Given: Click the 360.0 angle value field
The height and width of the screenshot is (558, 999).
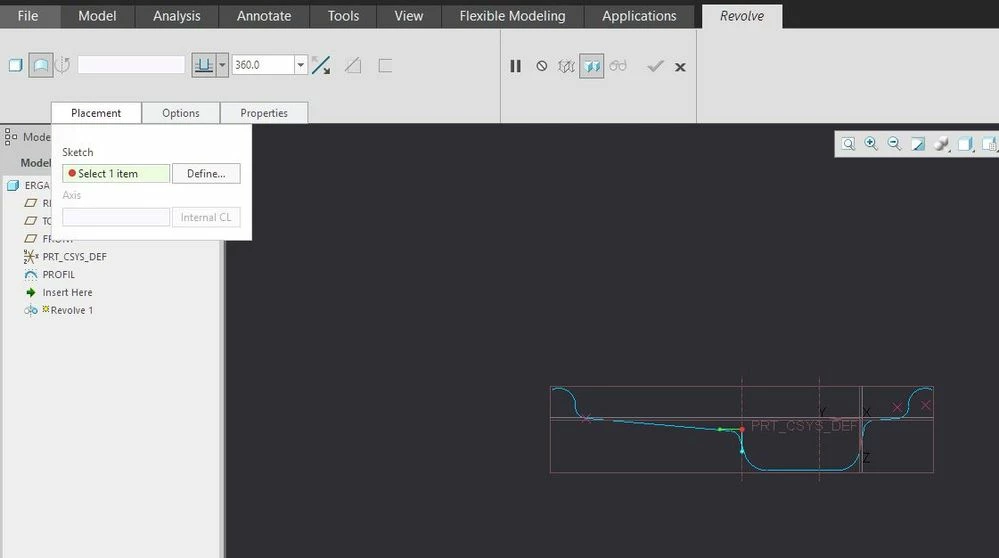Looking at the screenshot, I should pyautogui.click(x=262, y=65).
